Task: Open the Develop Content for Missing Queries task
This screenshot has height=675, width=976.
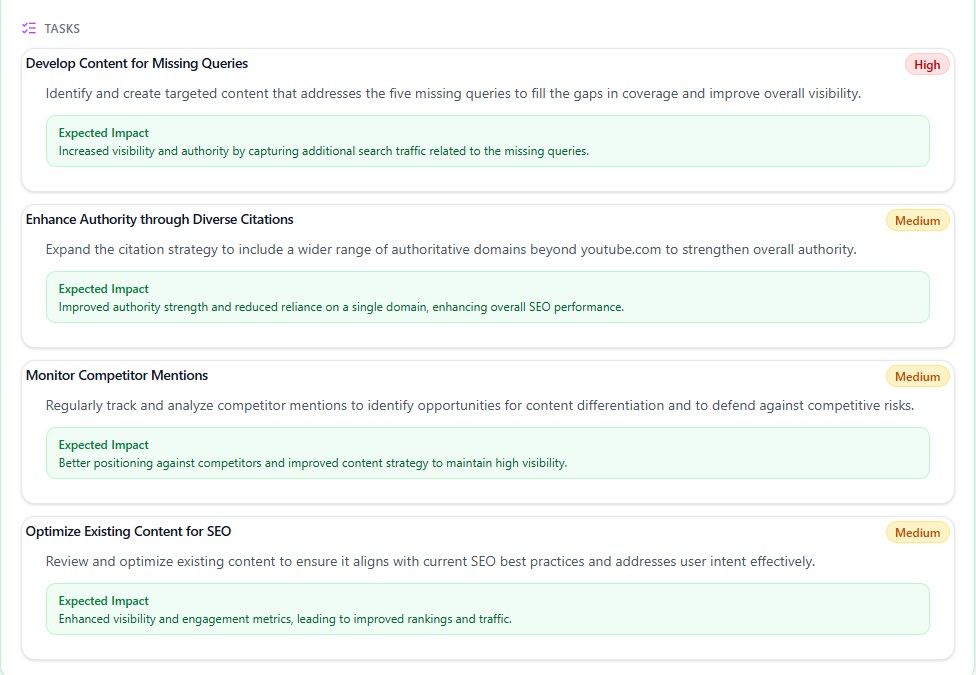Action: point(137,64)
